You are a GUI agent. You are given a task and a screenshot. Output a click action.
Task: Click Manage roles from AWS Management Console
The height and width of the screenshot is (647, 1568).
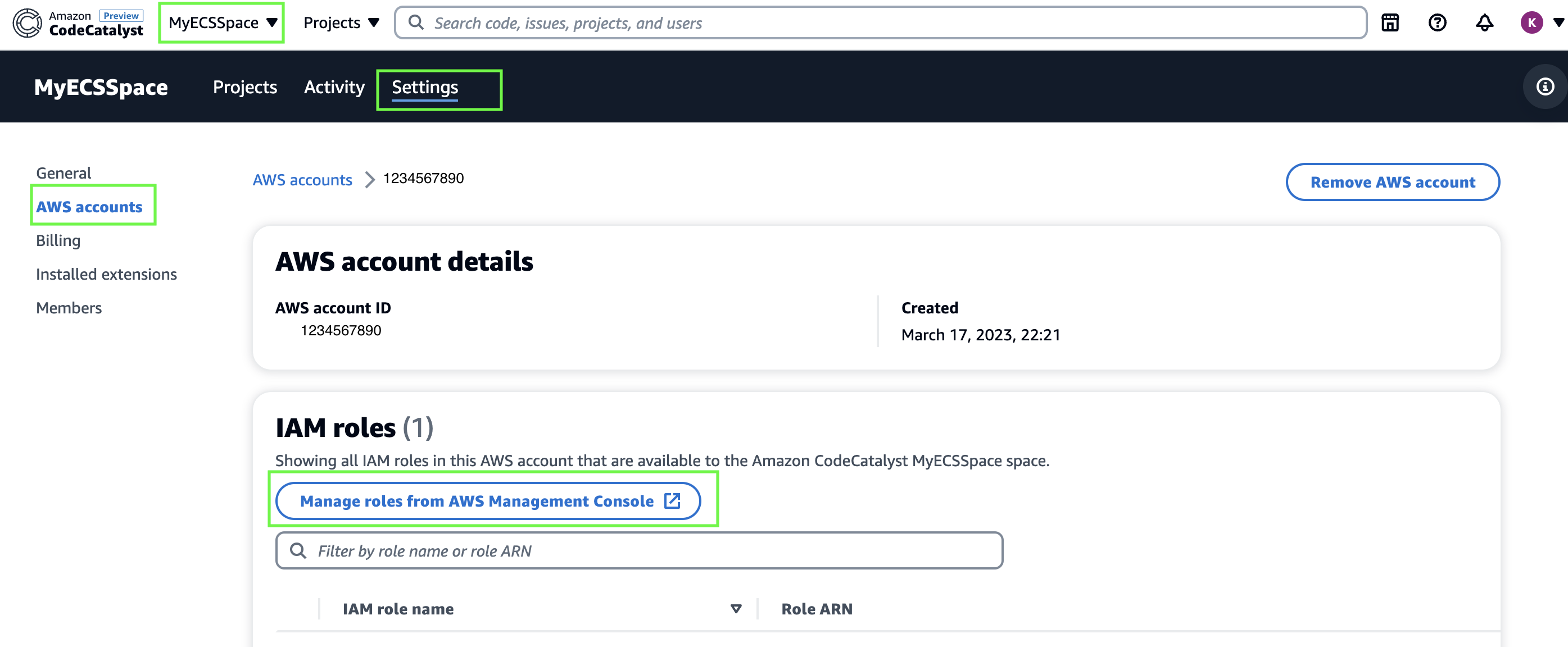tap(488, 501)
